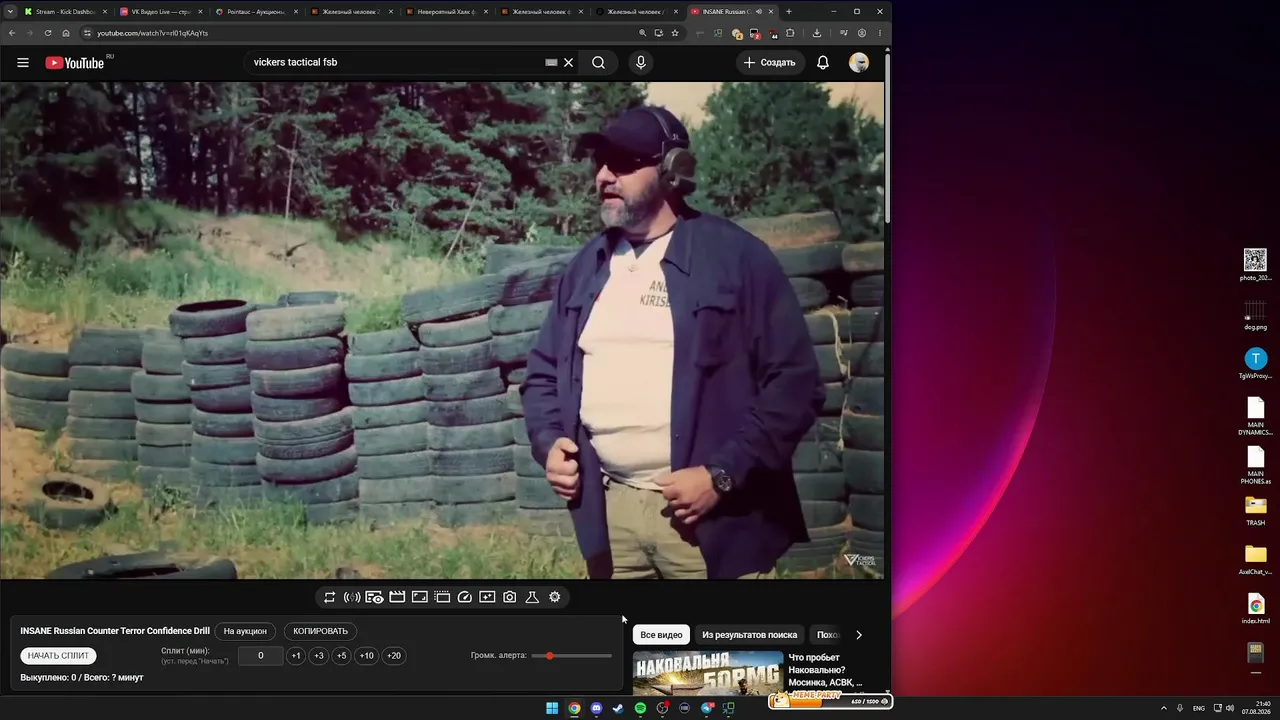The width and height of the screenshot is (1280, 720).
Task: Click the speedometer playback speed icon
Action: pyautogui.click(x=464, y=597)
